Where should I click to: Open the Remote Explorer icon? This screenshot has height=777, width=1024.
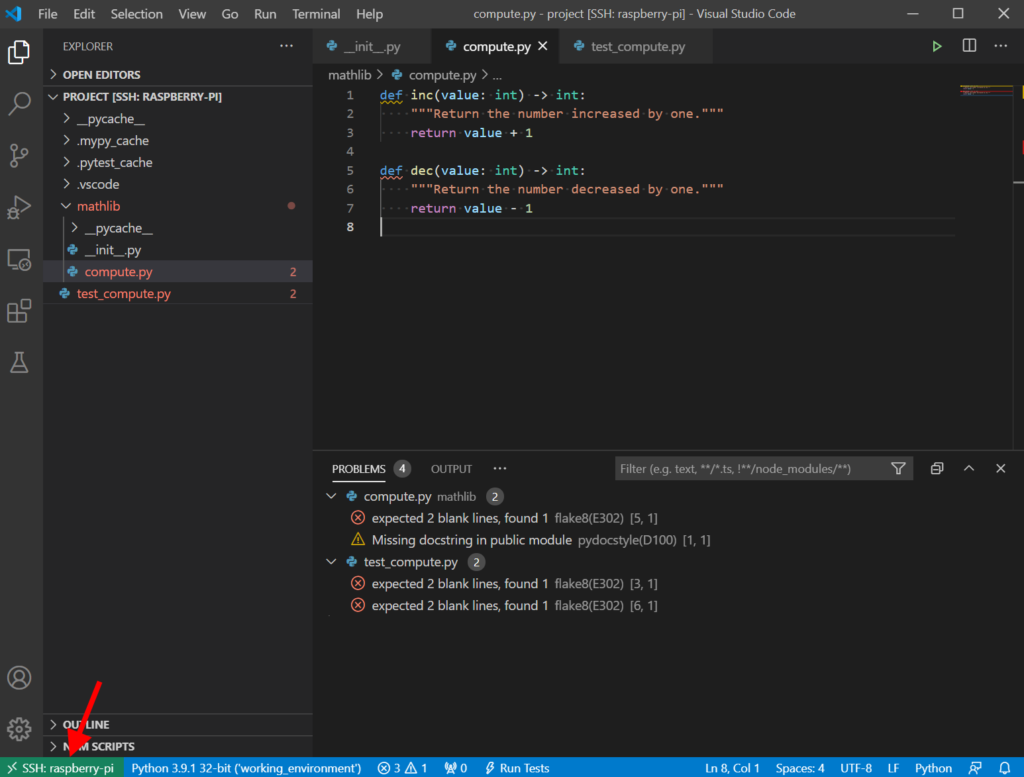point(20,259)
